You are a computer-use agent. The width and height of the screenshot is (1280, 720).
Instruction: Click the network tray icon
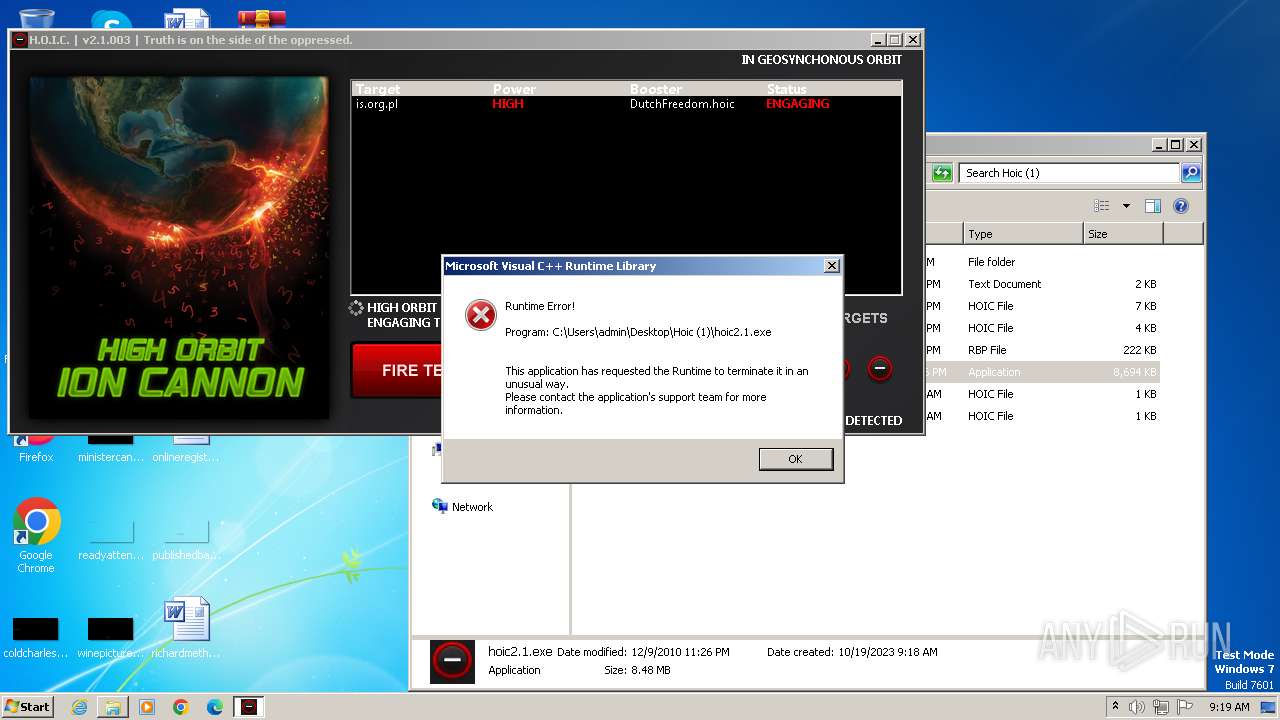(x=1160, y=707)
